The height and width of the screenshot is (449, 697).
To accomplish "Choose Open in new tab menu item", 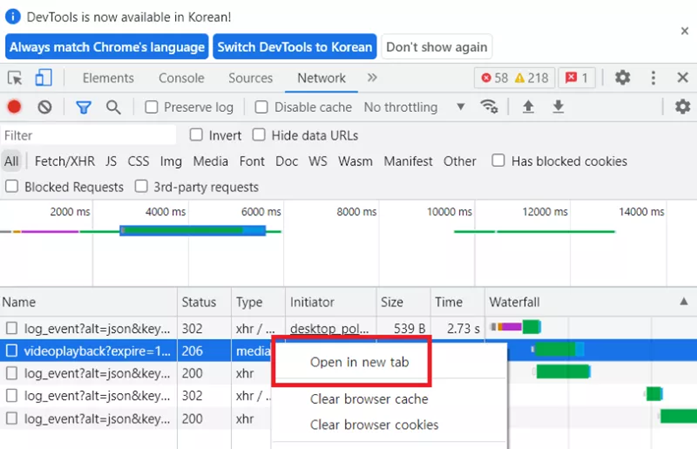I will pyautogui.click(x=358, y=362).
